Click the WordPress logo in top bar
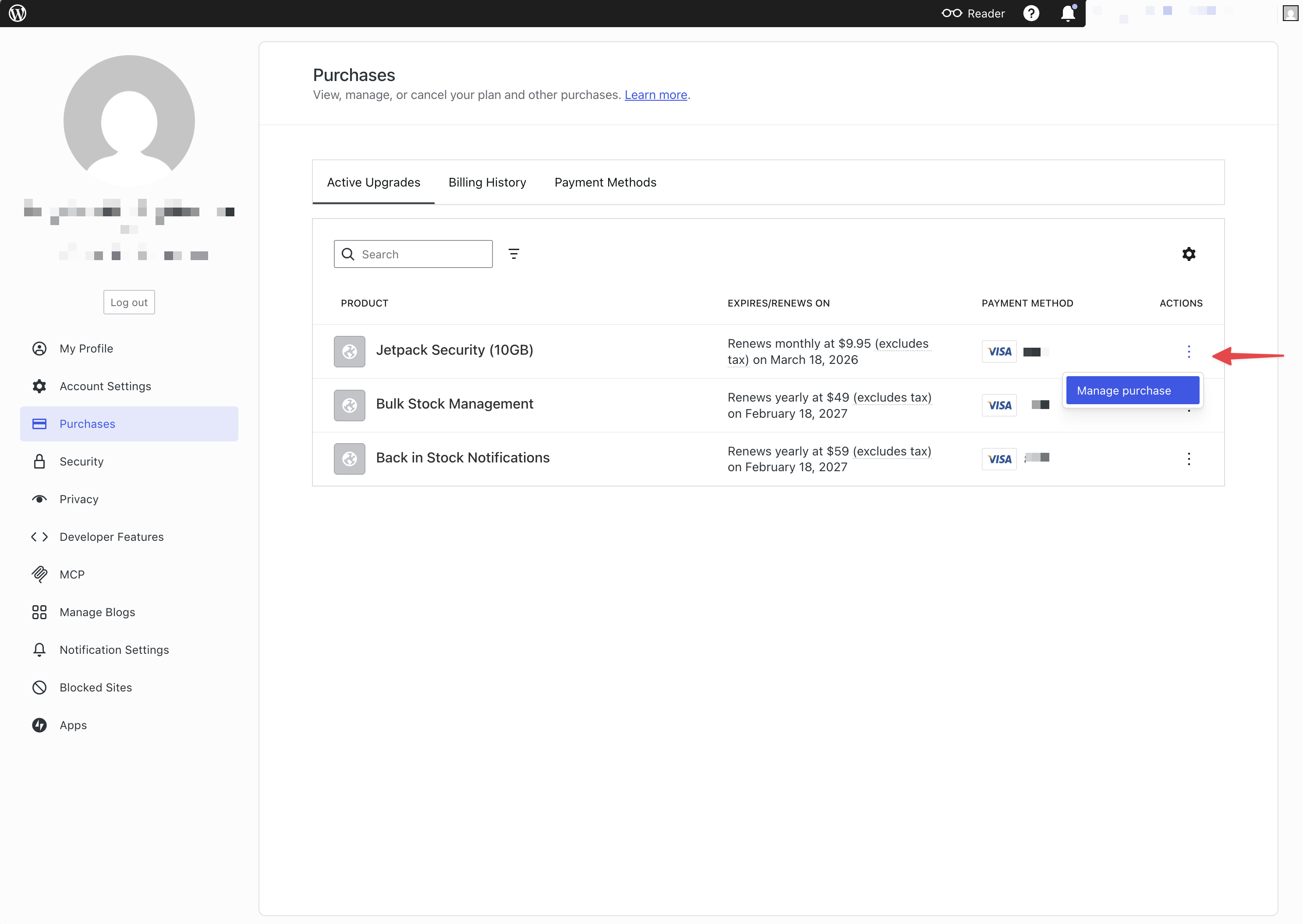 click(18, 13)
